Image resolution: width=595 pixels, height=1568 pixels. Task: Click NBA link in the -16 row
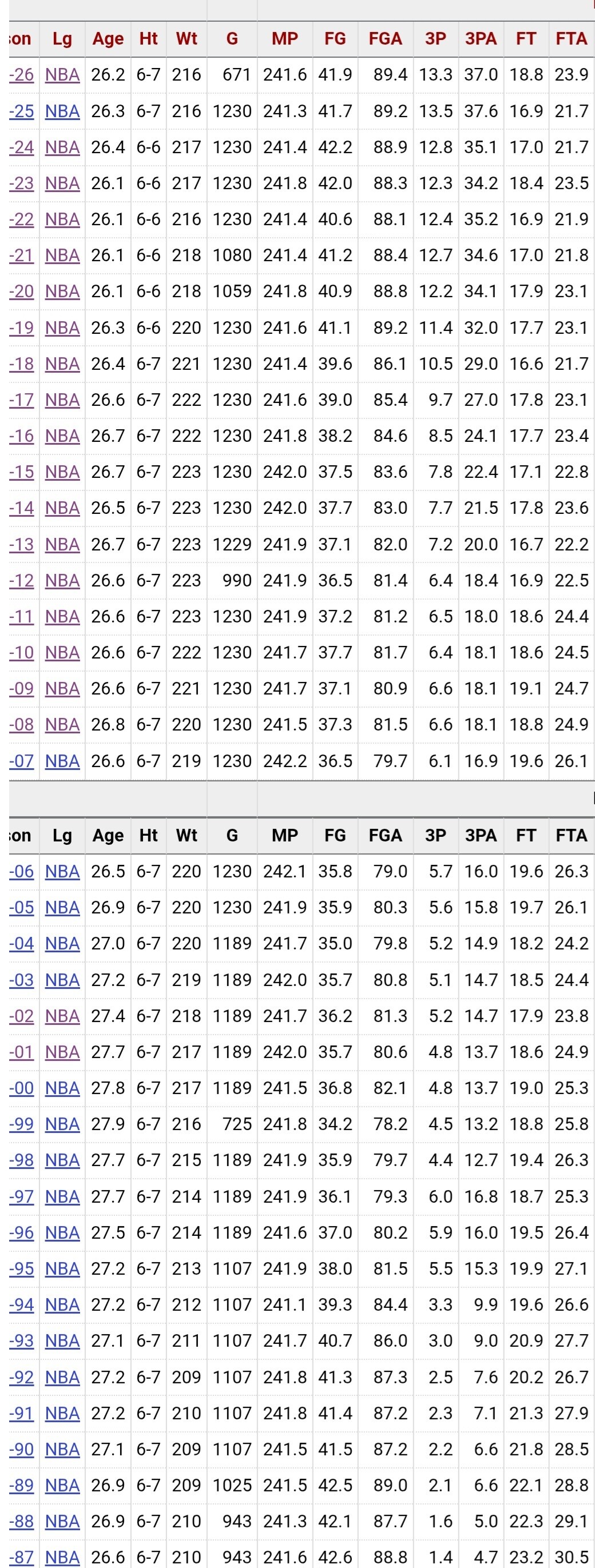(x=62, y=436)
